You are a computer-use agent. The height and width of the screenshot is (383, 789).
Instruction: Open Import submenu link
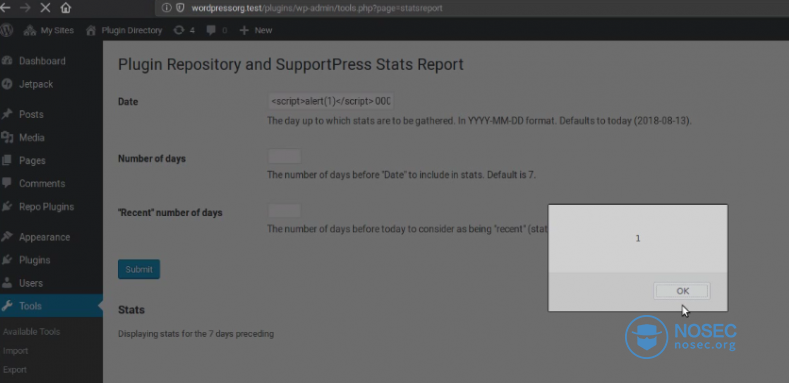coord(16,351)
